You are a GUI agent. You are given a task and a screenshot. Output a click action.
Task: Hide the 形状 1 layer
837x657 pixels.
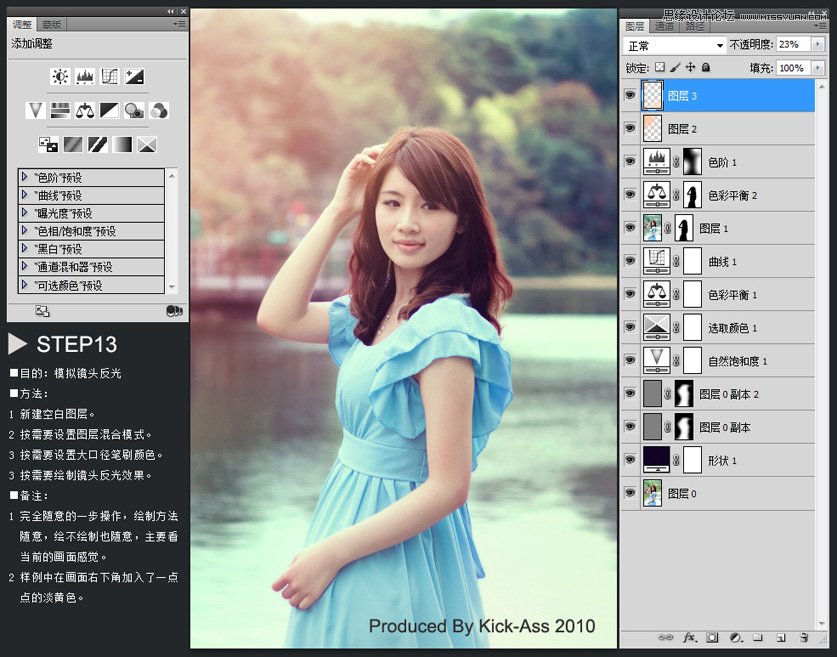click(x=630, y=459)
